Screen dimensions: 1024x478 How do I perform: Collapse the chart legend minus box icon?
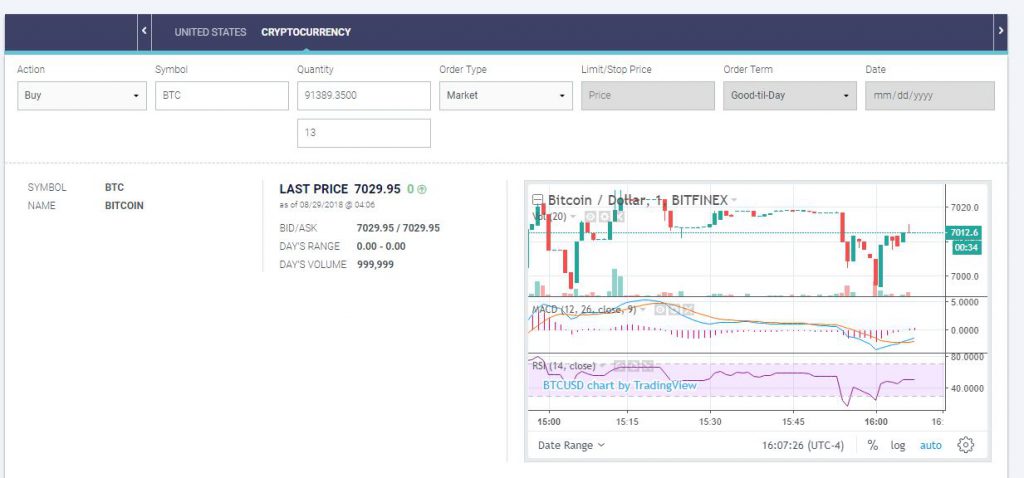[538, 200]
